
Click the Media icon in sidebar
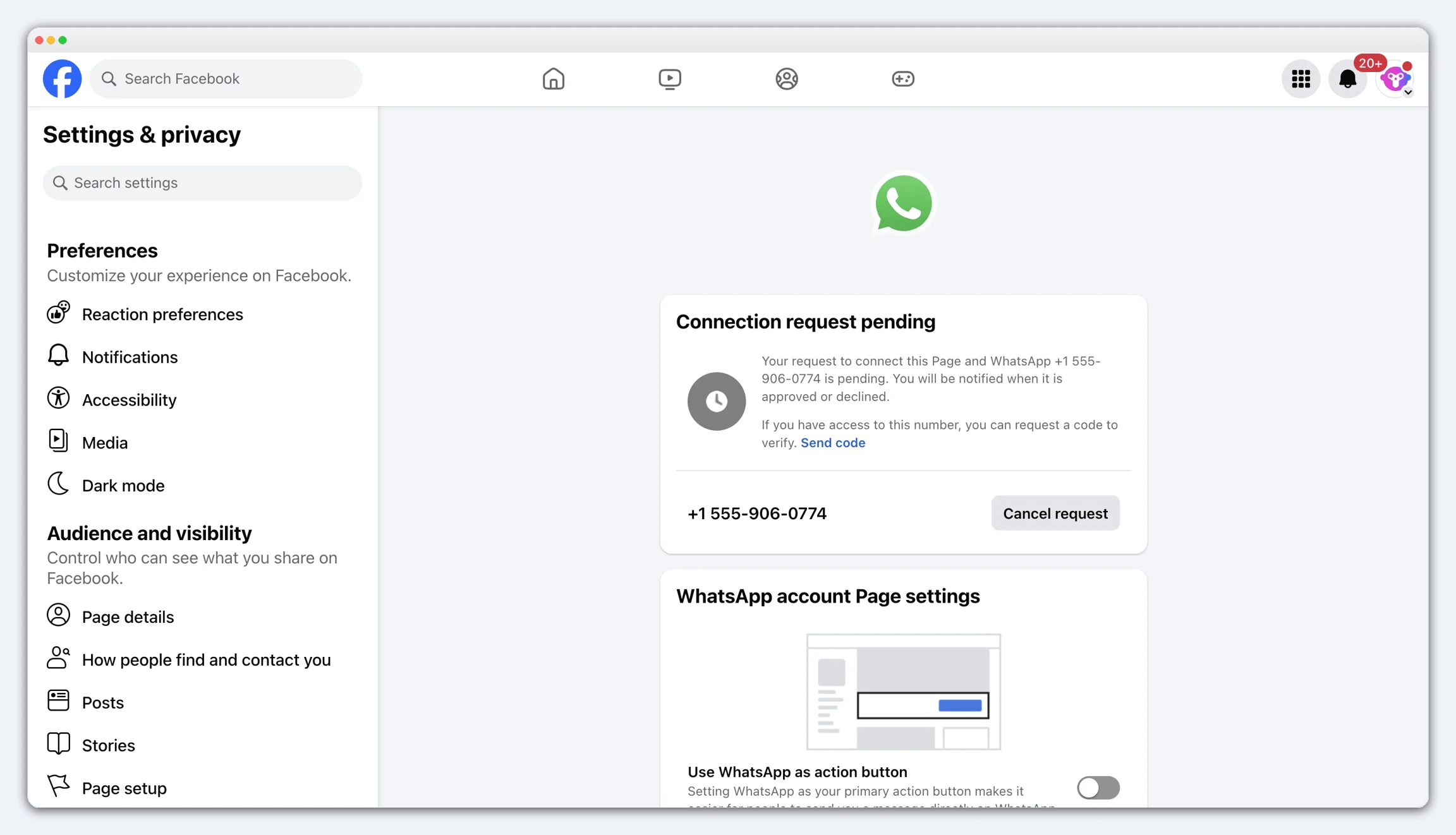coord(58,442)
